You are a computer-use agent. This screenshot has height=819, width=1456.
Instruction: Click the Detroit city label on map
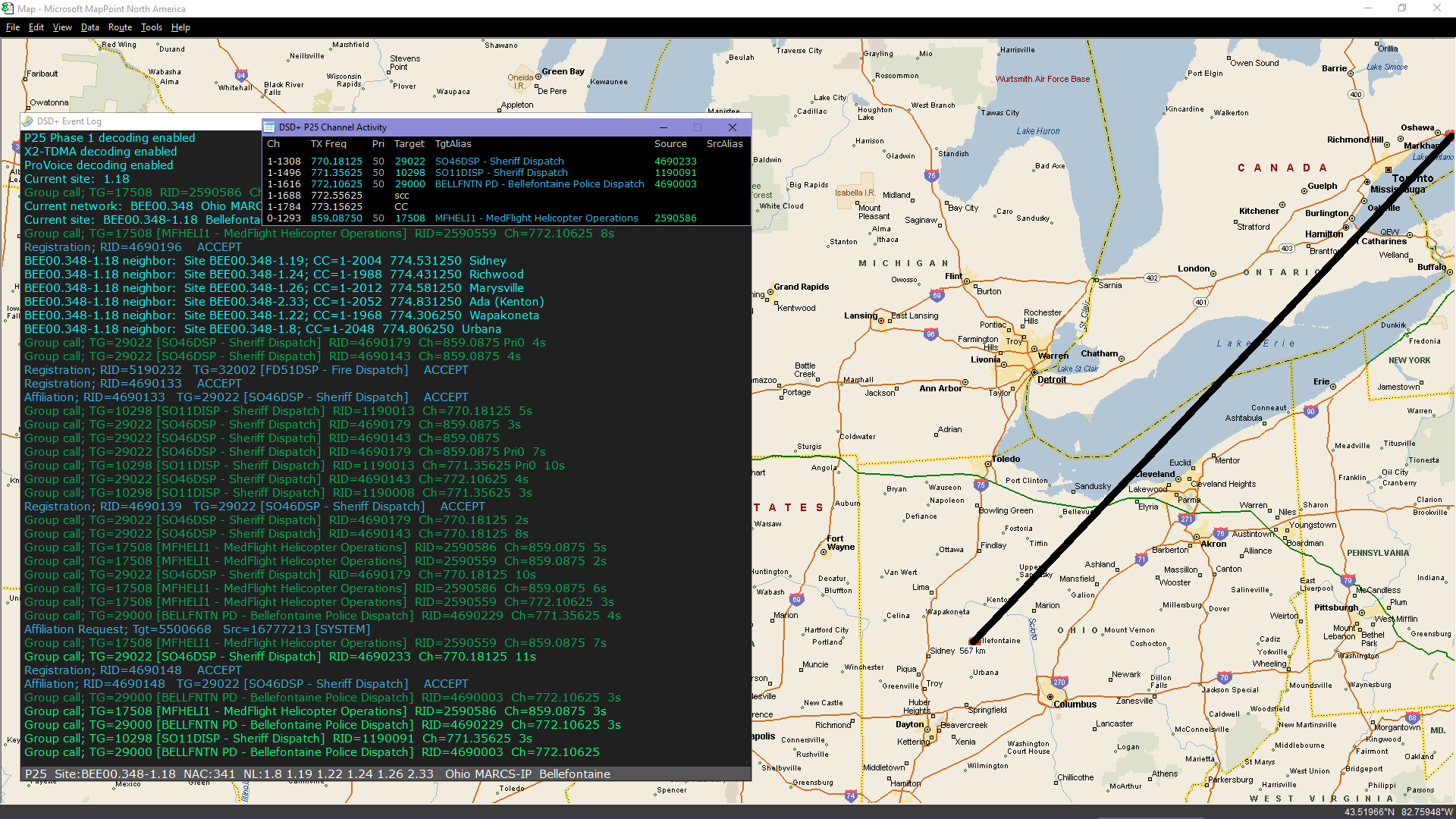pos(1052,380)
